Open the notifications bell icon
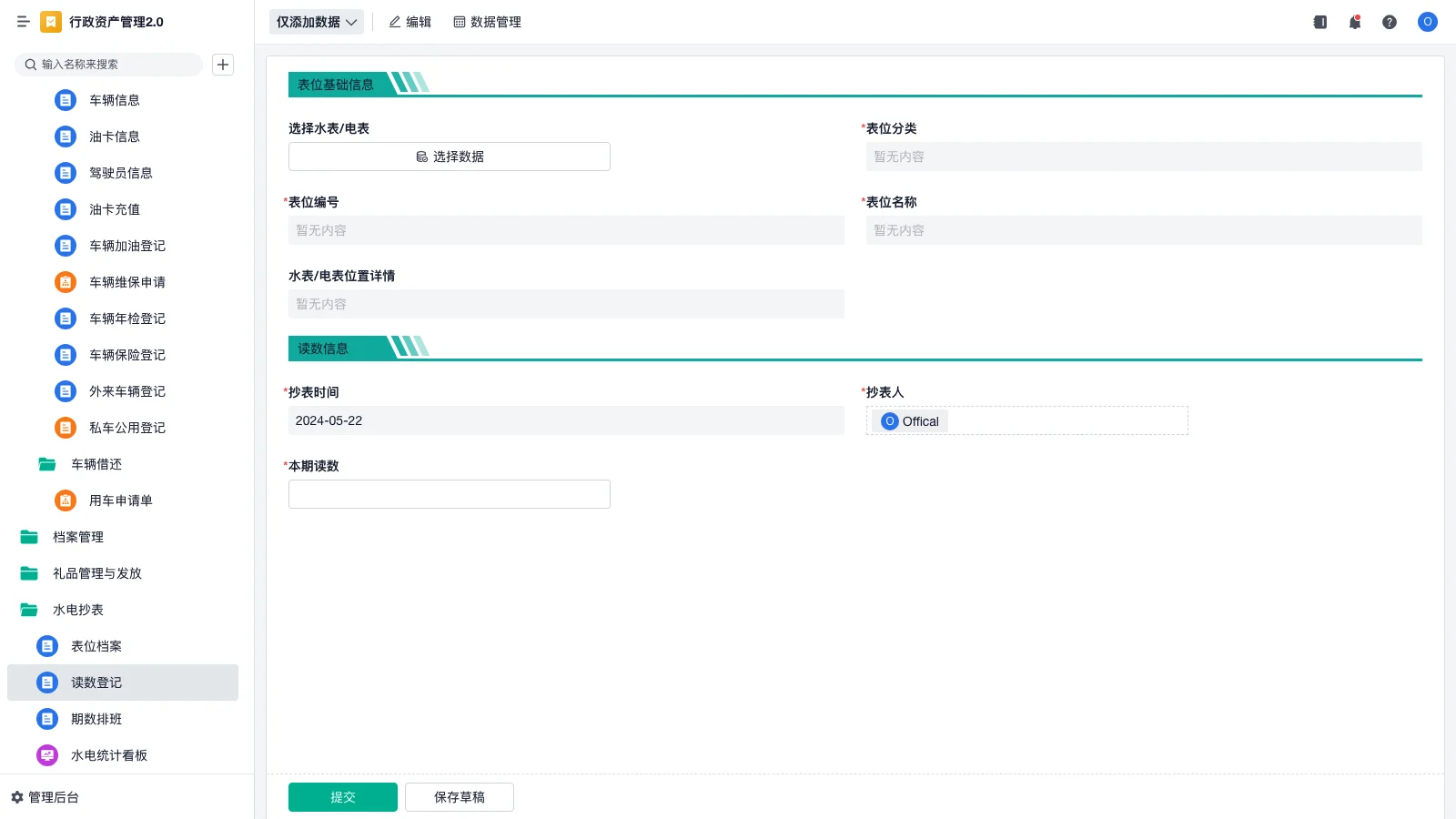This screenshot has height=819, width=1456. (x=1355, y=22)
